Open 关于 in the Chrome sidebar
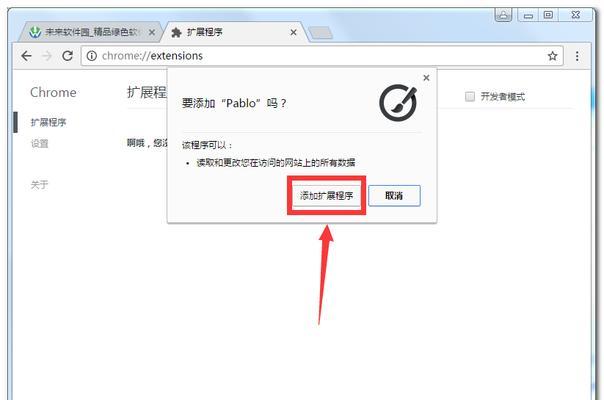604x400 pixels. click(40, 185)
